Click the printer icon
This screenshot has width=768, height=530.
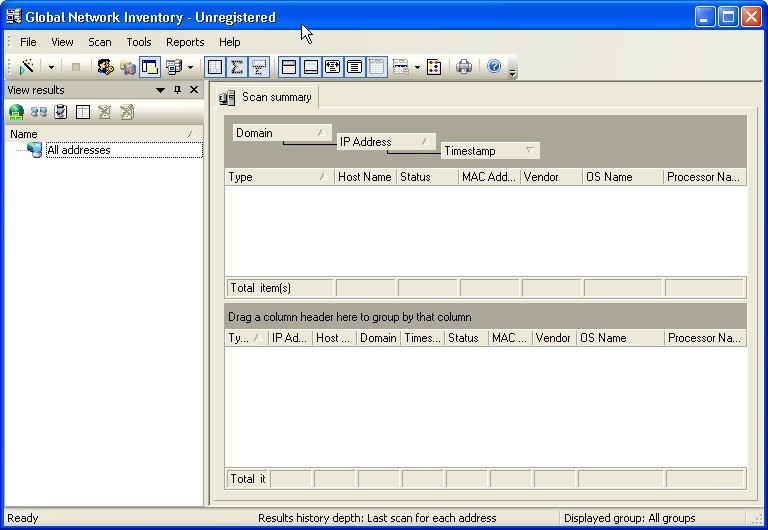(464, 66)
